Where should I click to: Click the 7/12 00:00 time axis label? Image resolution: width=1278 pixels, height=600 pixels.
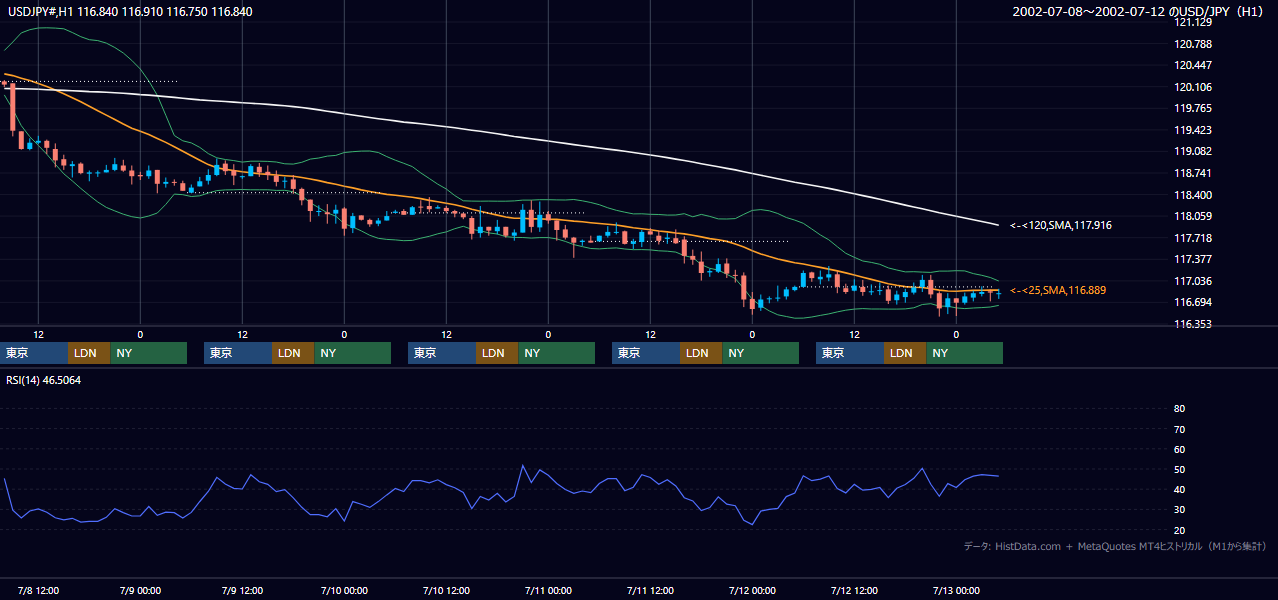tap(752, 590)
